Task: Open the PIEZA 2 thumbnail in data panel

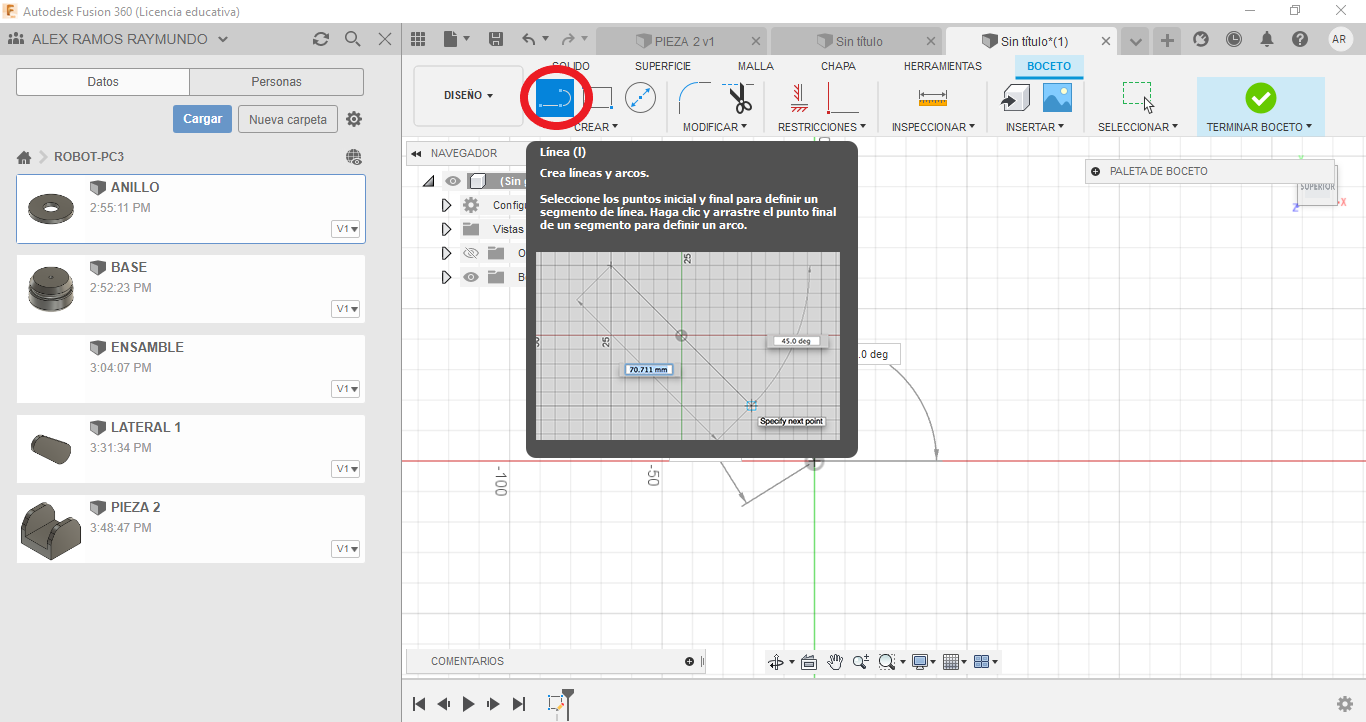Action: point(50,529)
